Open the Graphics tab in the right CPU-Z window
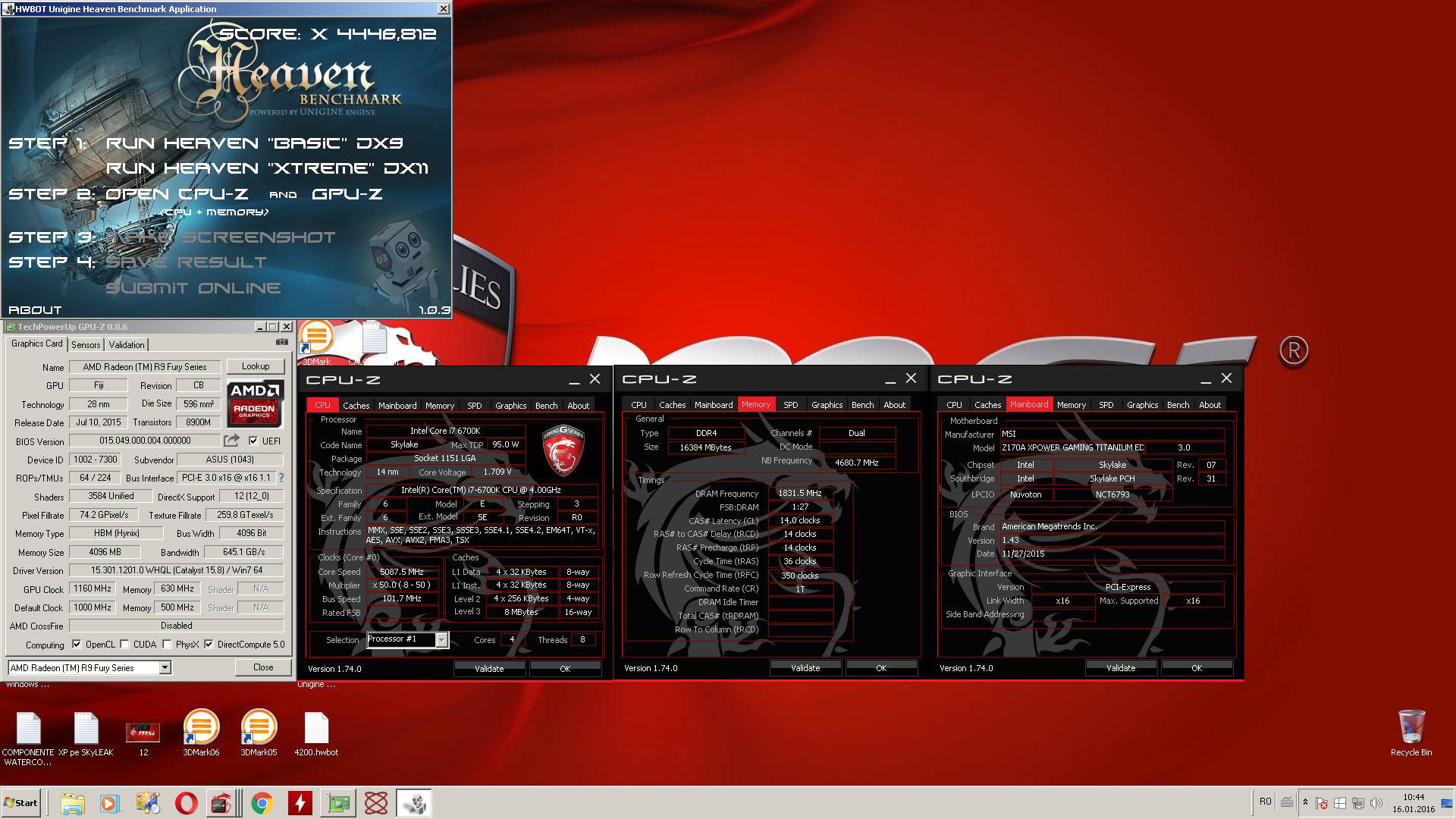This screenshot has width=1456, height=819. click(x=1142, y=405)
